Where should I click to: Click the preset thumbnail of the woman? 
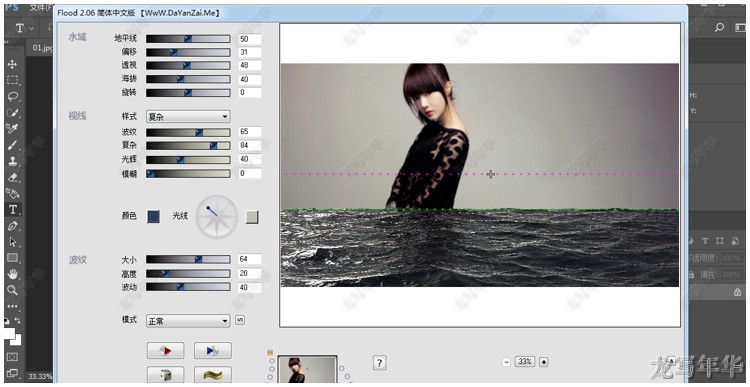coord(307,370)
